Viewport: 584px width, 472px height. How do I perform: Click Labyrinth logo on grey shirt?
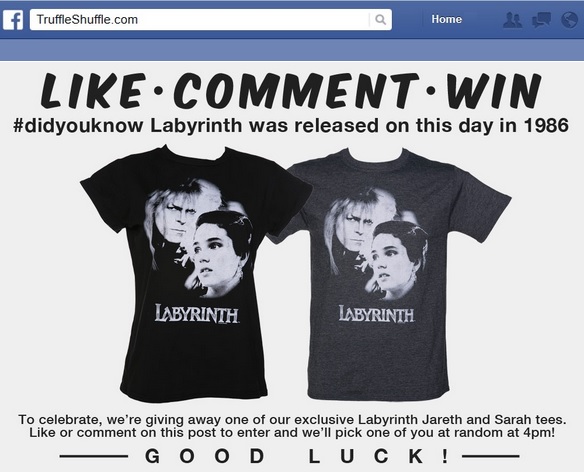[376, 313]
